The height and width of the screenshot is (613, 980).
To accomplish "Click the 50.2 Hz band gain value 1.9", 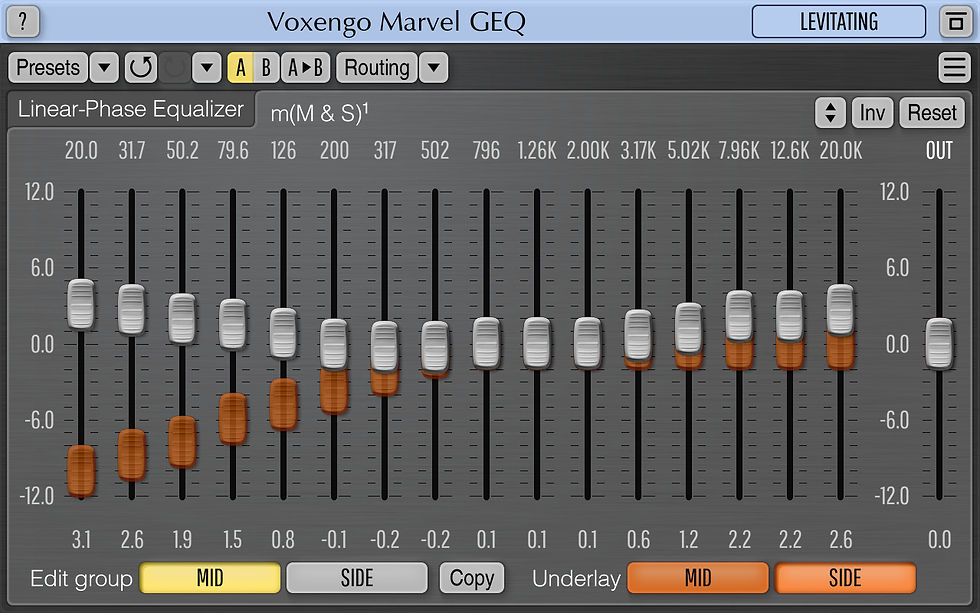I will pyautogui.click(x=182, y=539).
